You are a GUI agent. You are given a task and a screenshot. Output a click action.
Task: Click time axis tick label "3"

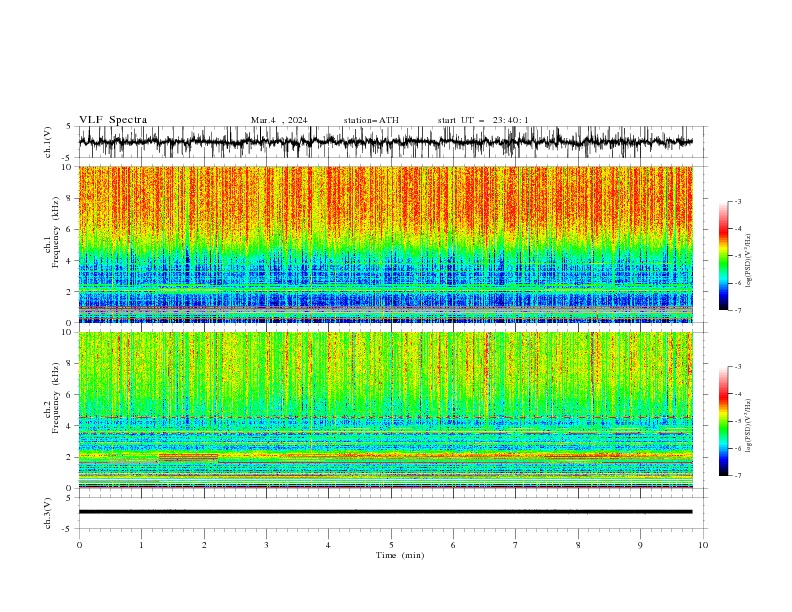coord(266,545)
